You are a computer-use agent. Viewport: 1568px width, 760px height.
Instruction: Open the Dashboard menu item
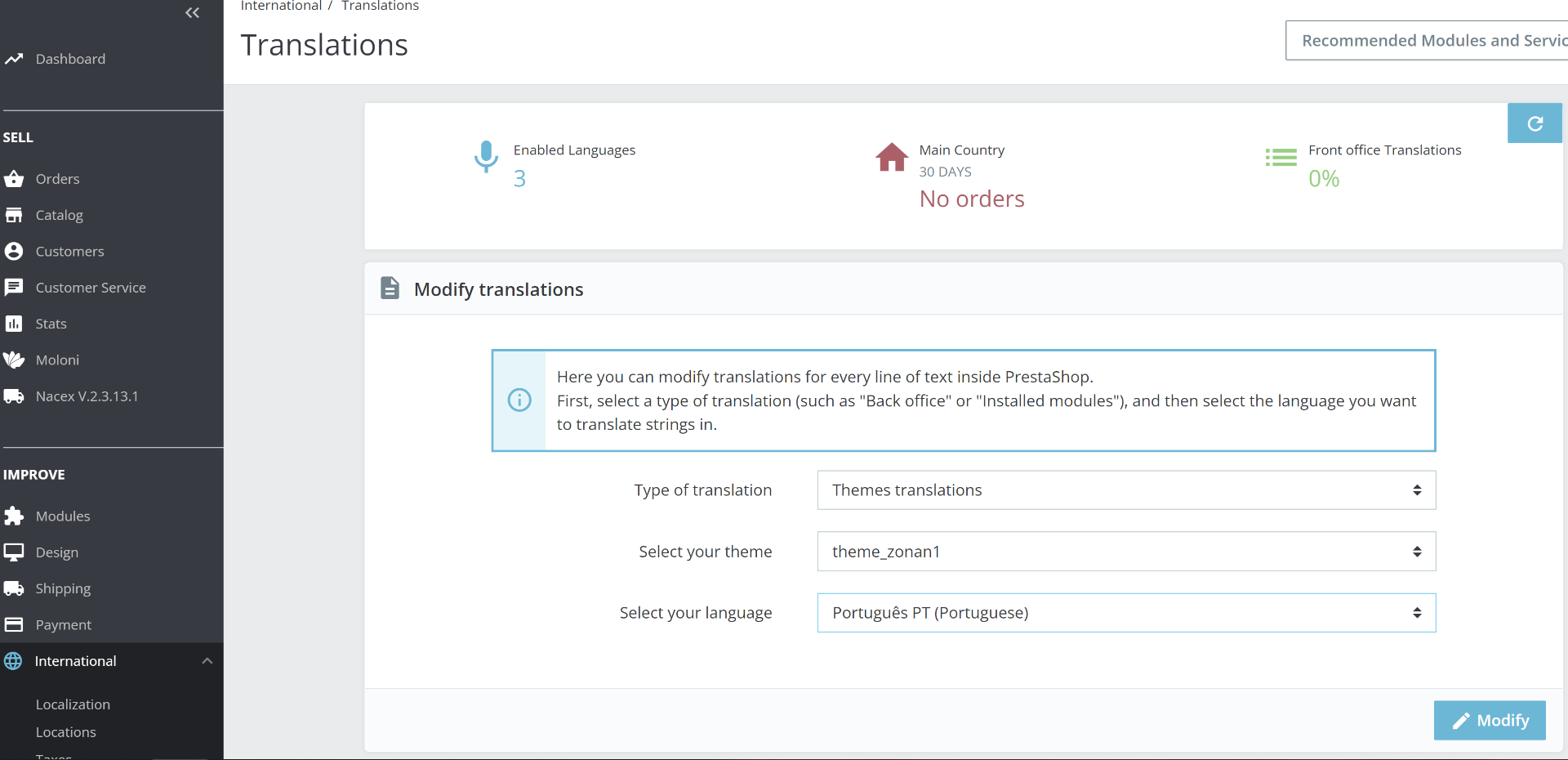point(70,59)
